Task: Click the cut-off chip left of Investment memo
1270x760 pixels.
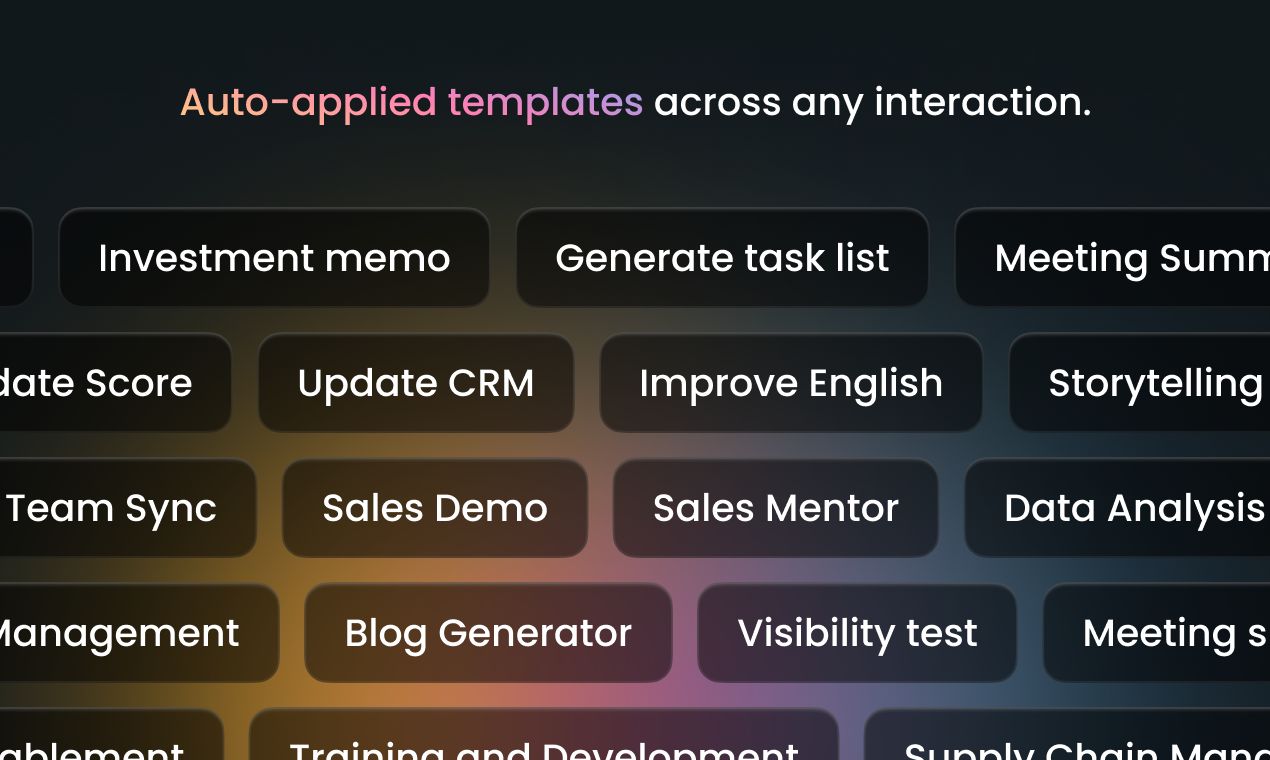Action: 16,258
